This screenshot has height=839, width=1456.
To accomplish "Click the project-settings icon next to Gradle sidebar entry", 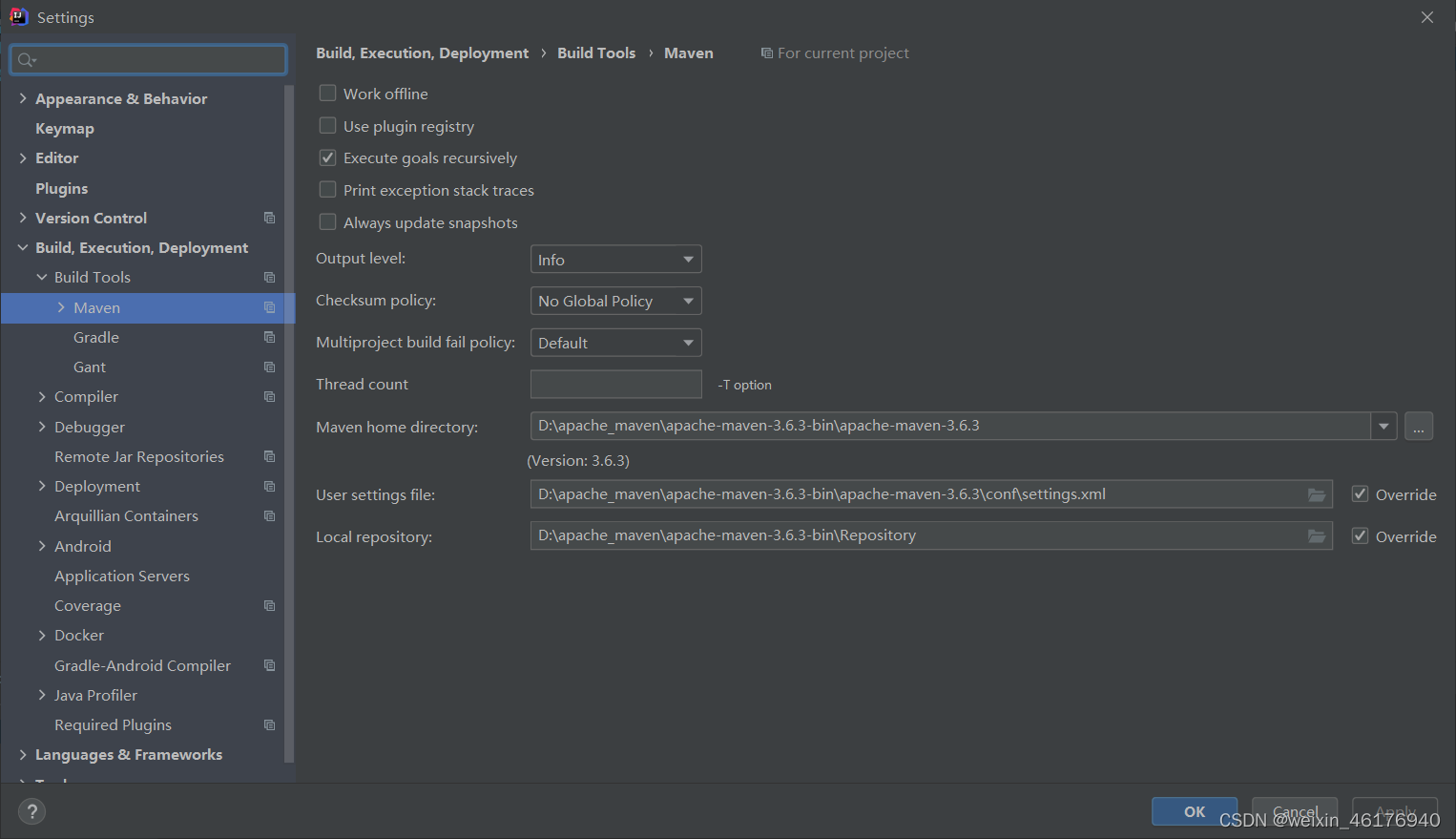I will [269, 337].
